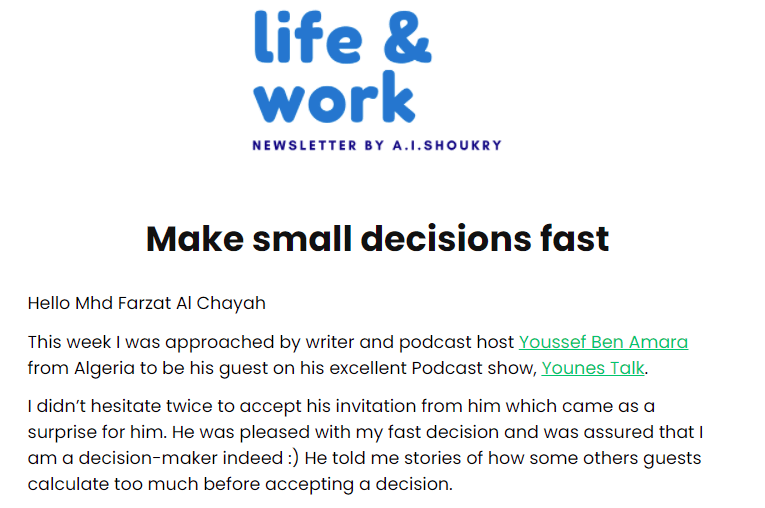Click the word "work" in the logo
This screenshot has width=765, height=508.
tap(334, 98)
